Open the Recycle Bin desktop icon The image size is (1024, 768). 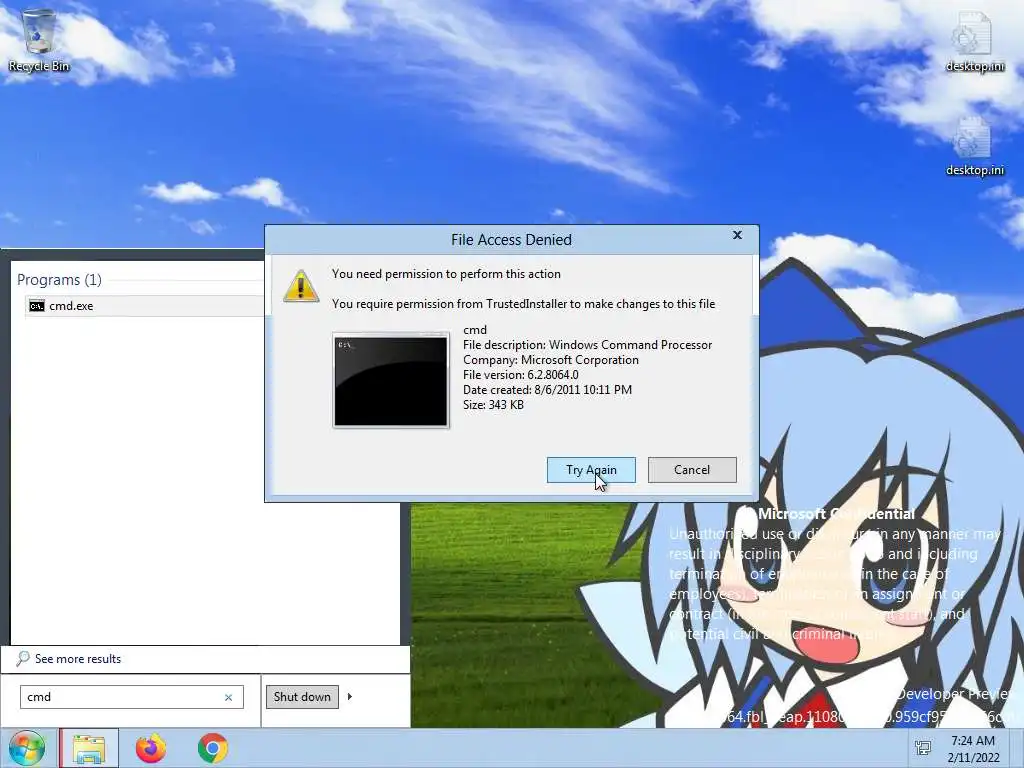(x=39, y=40)
